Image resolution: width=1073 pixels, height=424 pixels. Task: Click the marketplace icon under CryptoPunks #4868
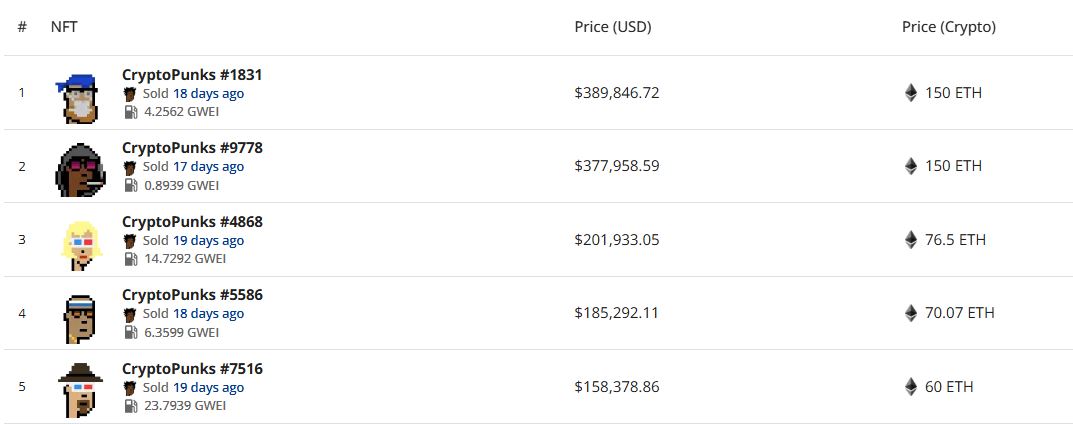click(x=130, y=241)
